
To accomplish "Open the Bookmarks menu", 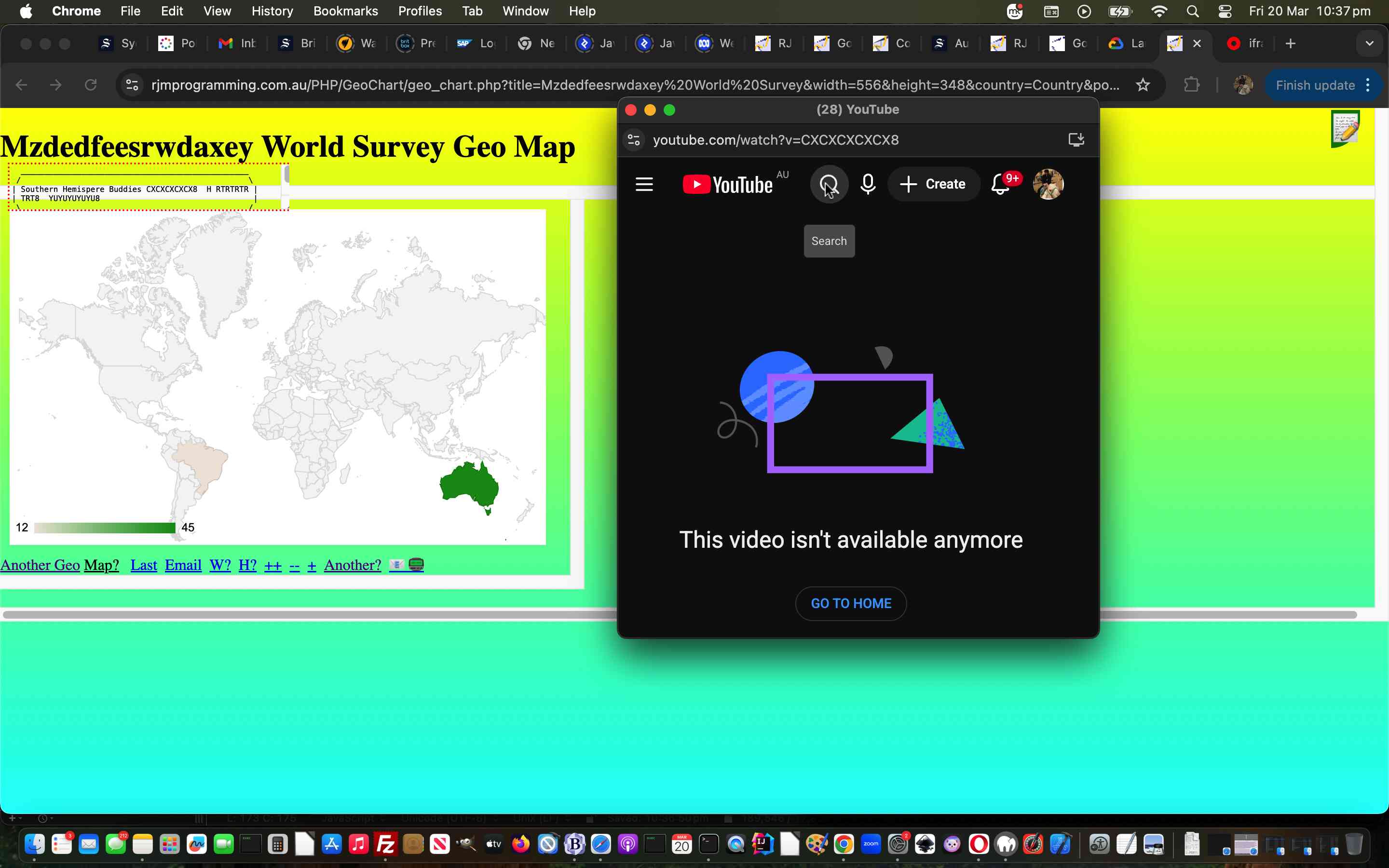I will point(345,11).
